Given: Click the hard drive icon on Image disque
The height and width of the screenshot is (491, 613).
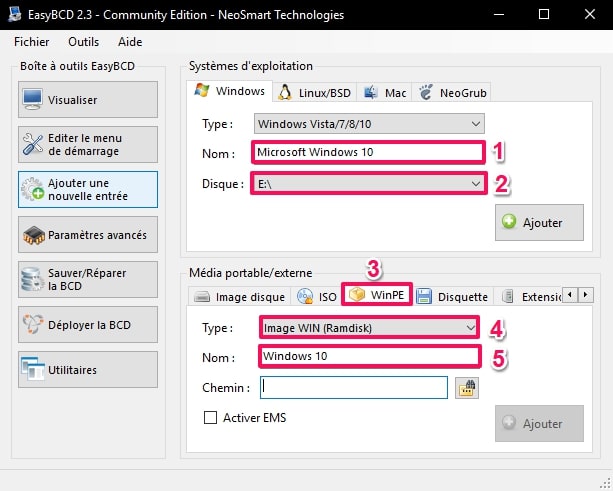Looking at the screenshot, I should [x=202, y=297].
